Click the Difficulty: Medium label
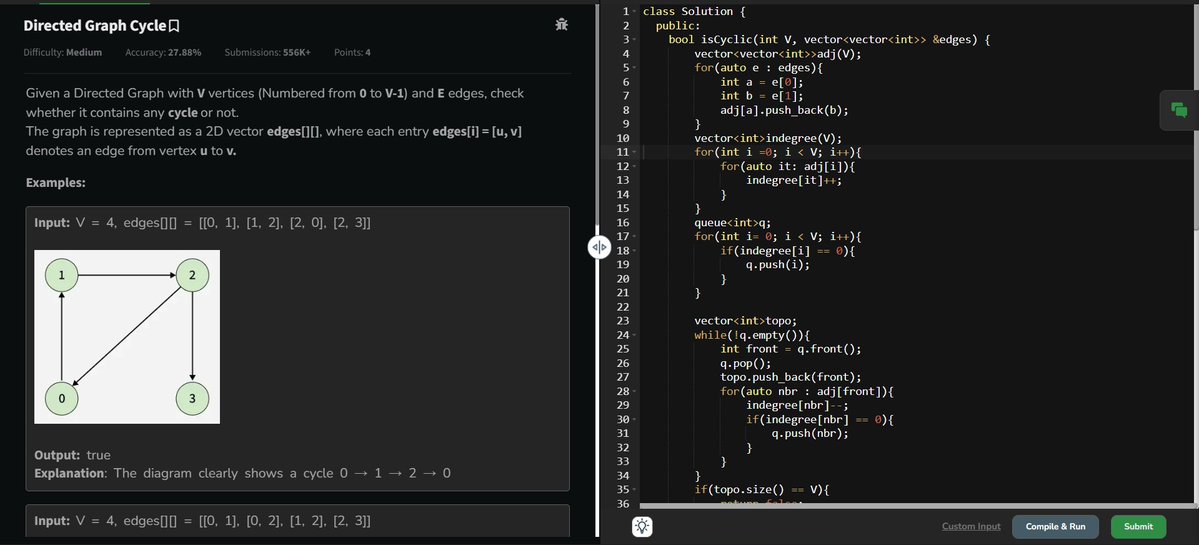The height and width of the screenshot is (545, 1199). tap(63, 53)
